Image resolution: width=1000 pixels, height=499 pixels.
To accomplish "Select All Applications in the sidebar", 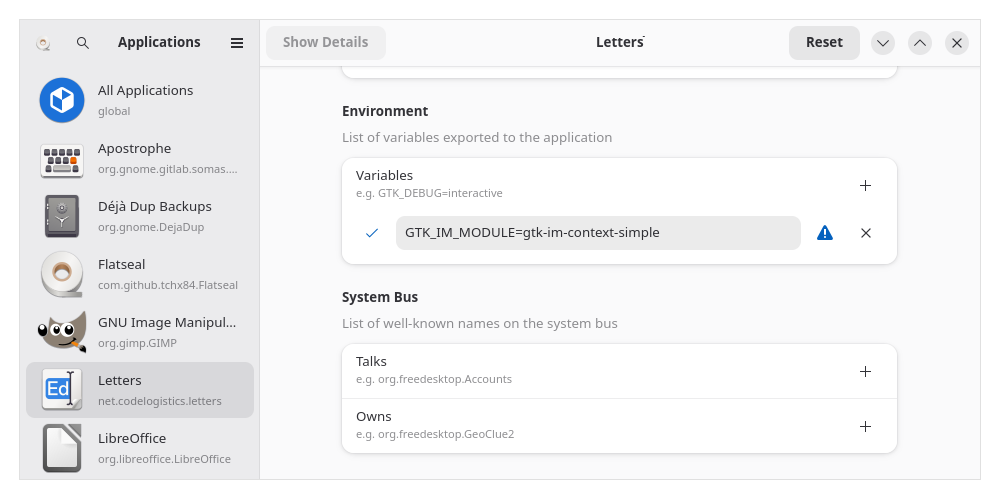I will (140, 100).
